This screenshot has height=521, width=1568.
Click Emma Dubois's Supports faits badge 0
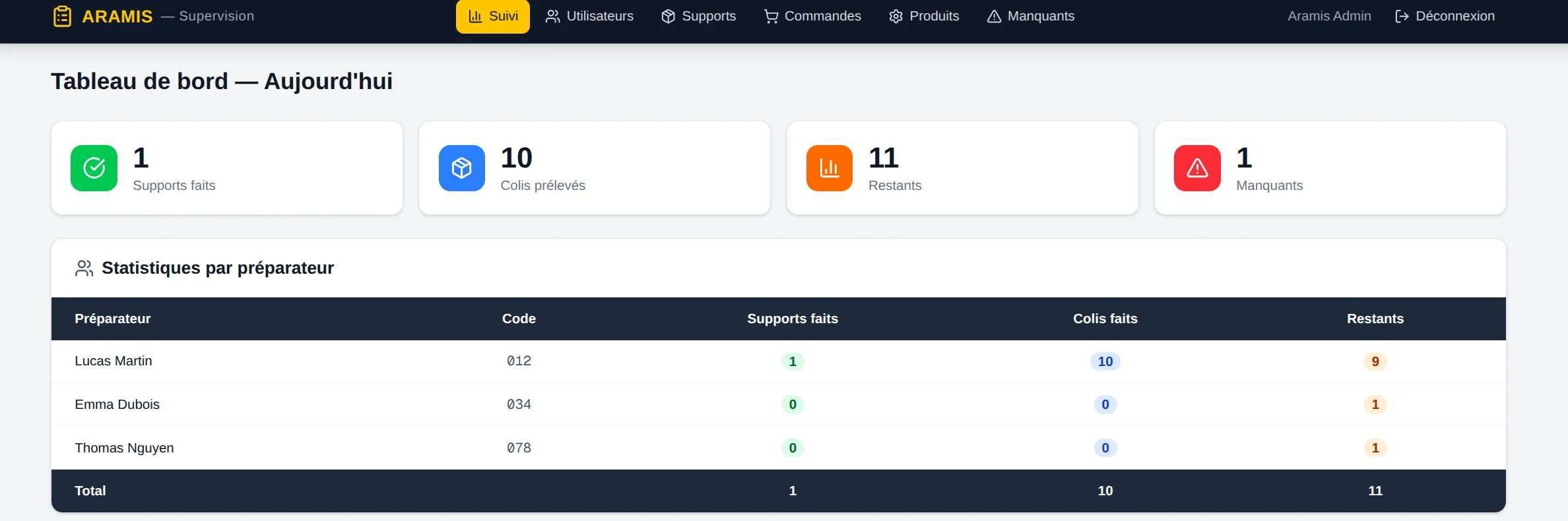pos(793,404)
